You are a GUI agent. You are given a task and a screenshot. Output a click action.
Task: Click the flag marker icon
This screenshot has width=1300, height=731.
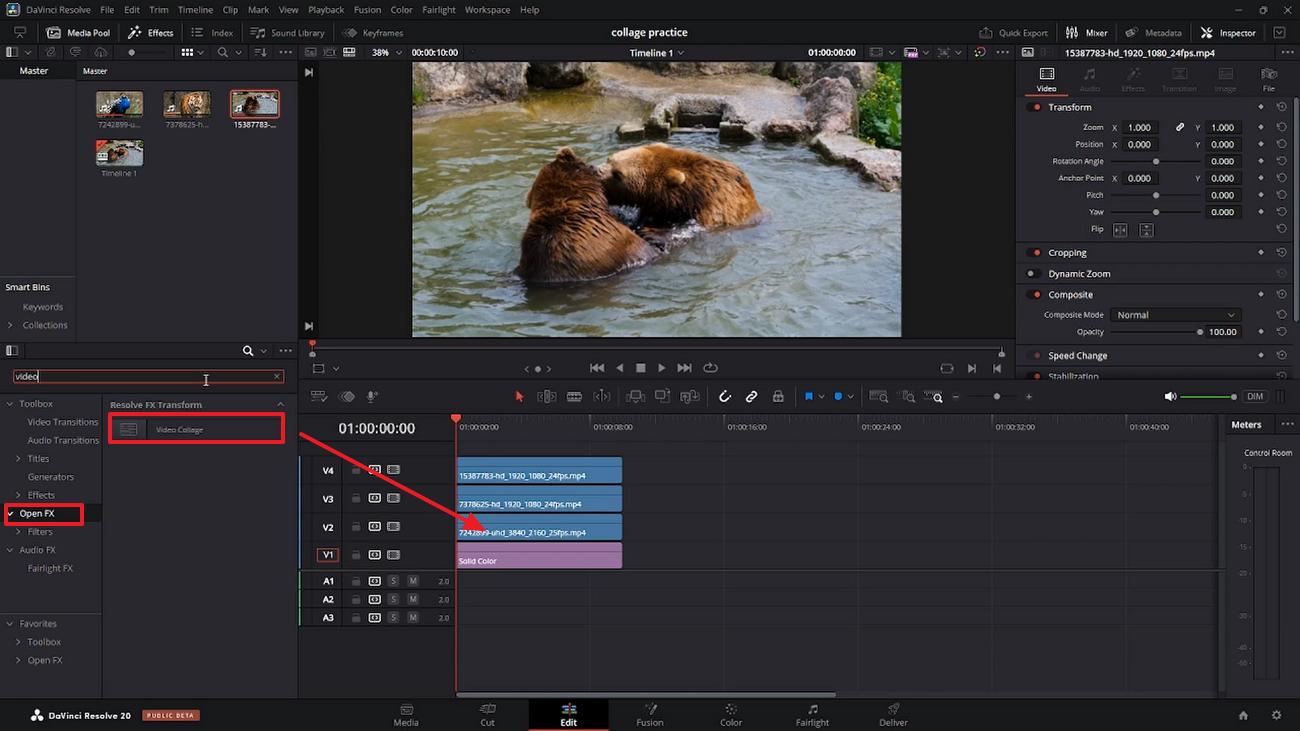pos(809,397)
